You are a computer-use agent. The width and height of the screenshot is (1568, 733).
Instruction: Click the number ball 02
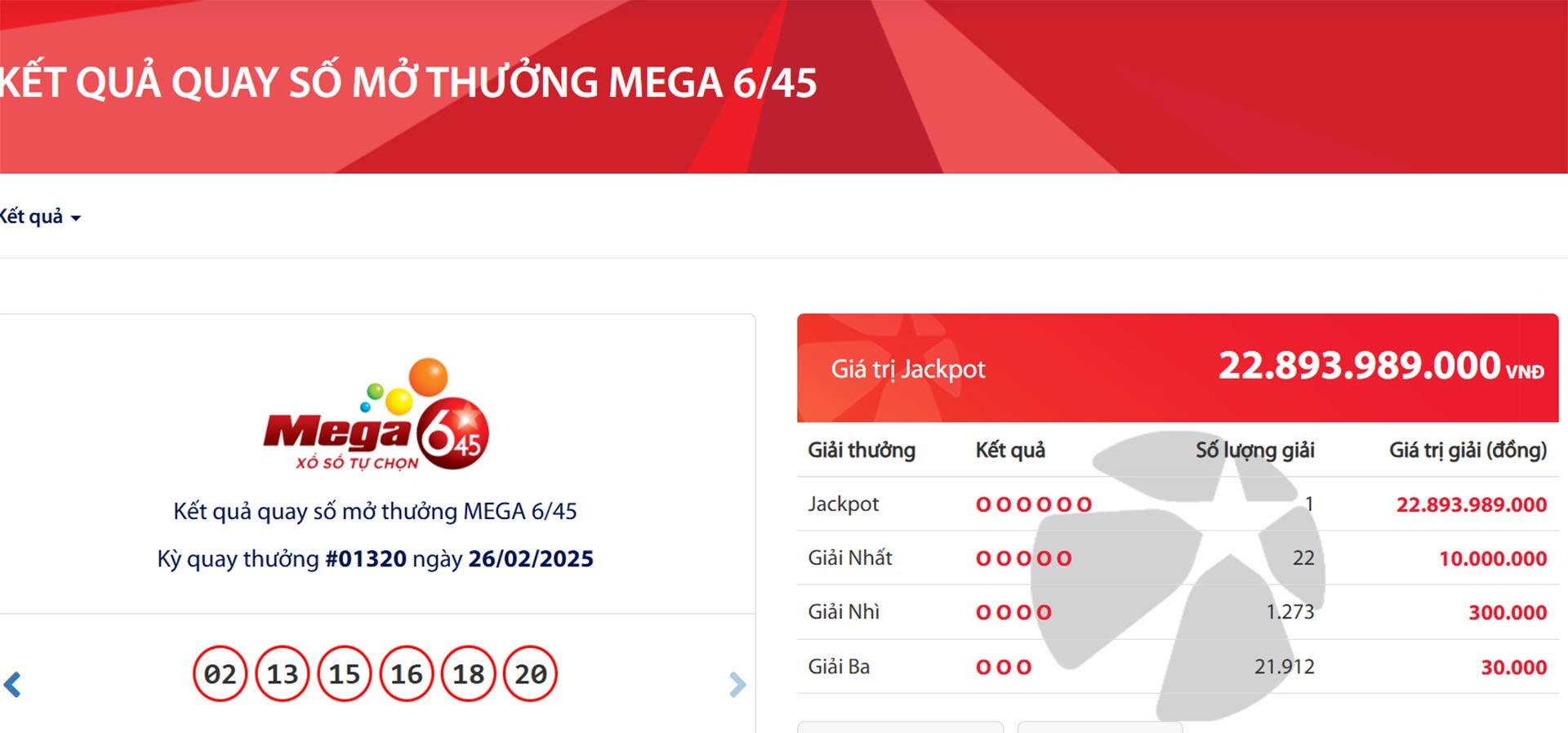pos(220,674)
